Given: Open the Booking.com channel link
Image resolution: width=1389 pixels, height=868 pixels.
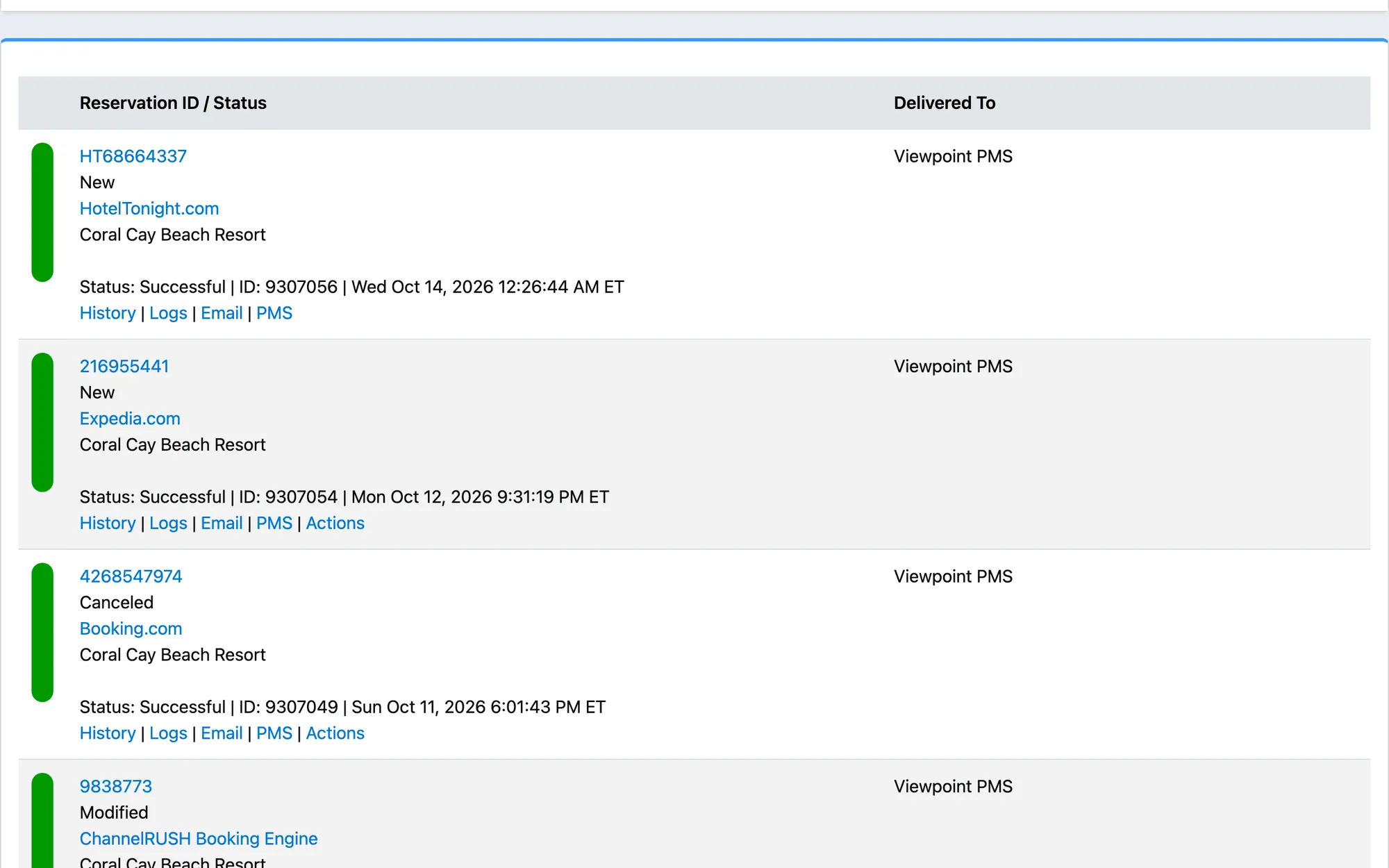Looking at the screenshot, I should (131, 628).
